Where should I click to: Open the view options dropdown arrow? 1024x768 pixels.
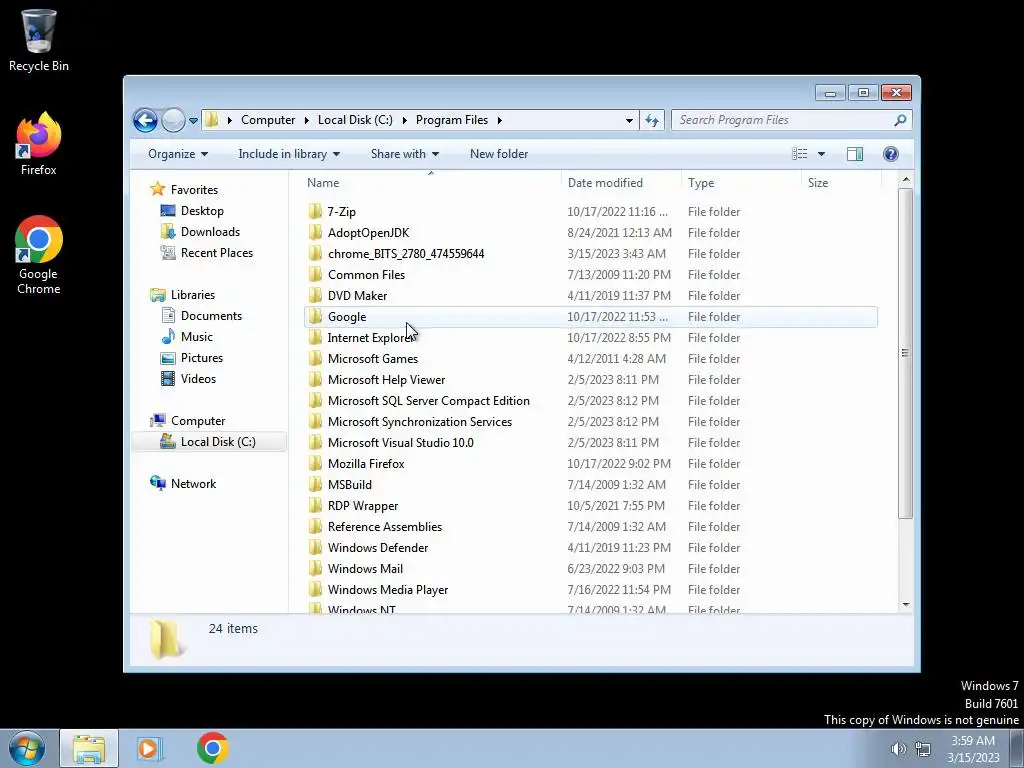[x=822, y=154]
